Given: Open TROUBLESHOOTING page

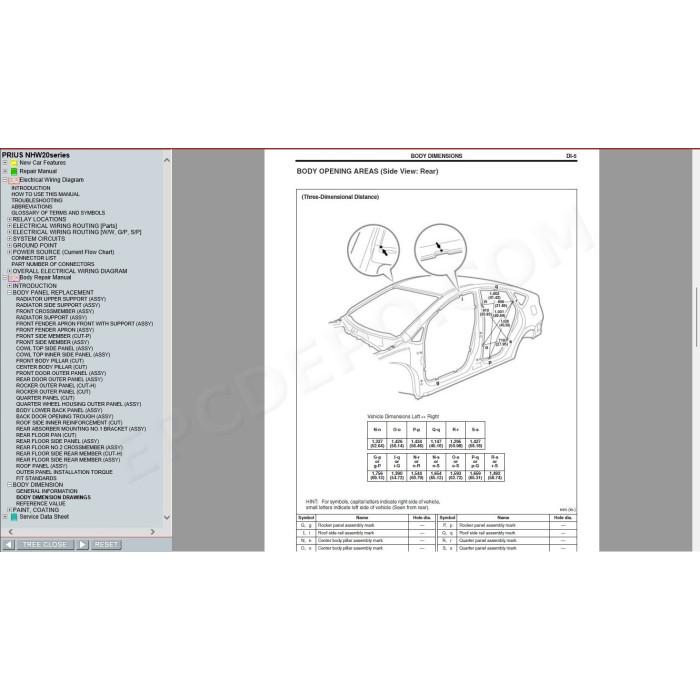Looking at the screenshot, I should (37, 200).
